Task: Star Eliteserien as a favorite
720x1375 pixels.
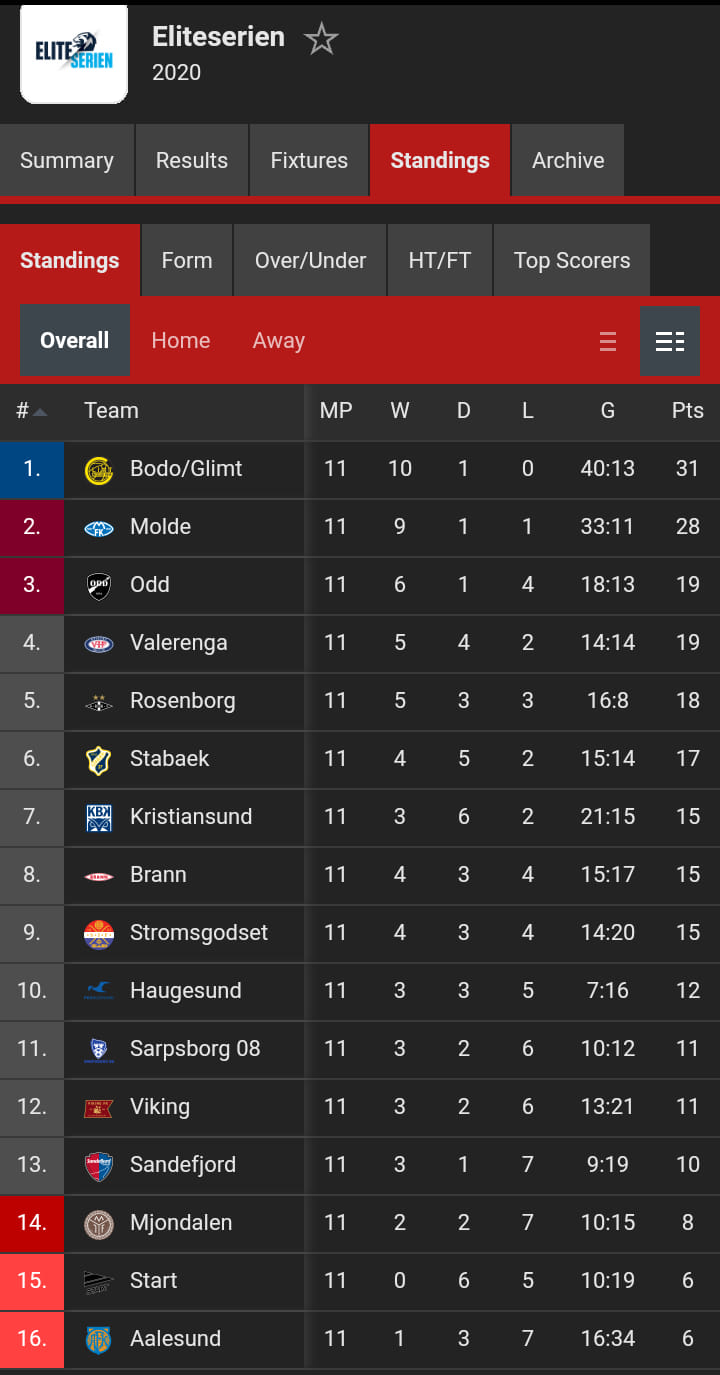Action: [321, 39]
